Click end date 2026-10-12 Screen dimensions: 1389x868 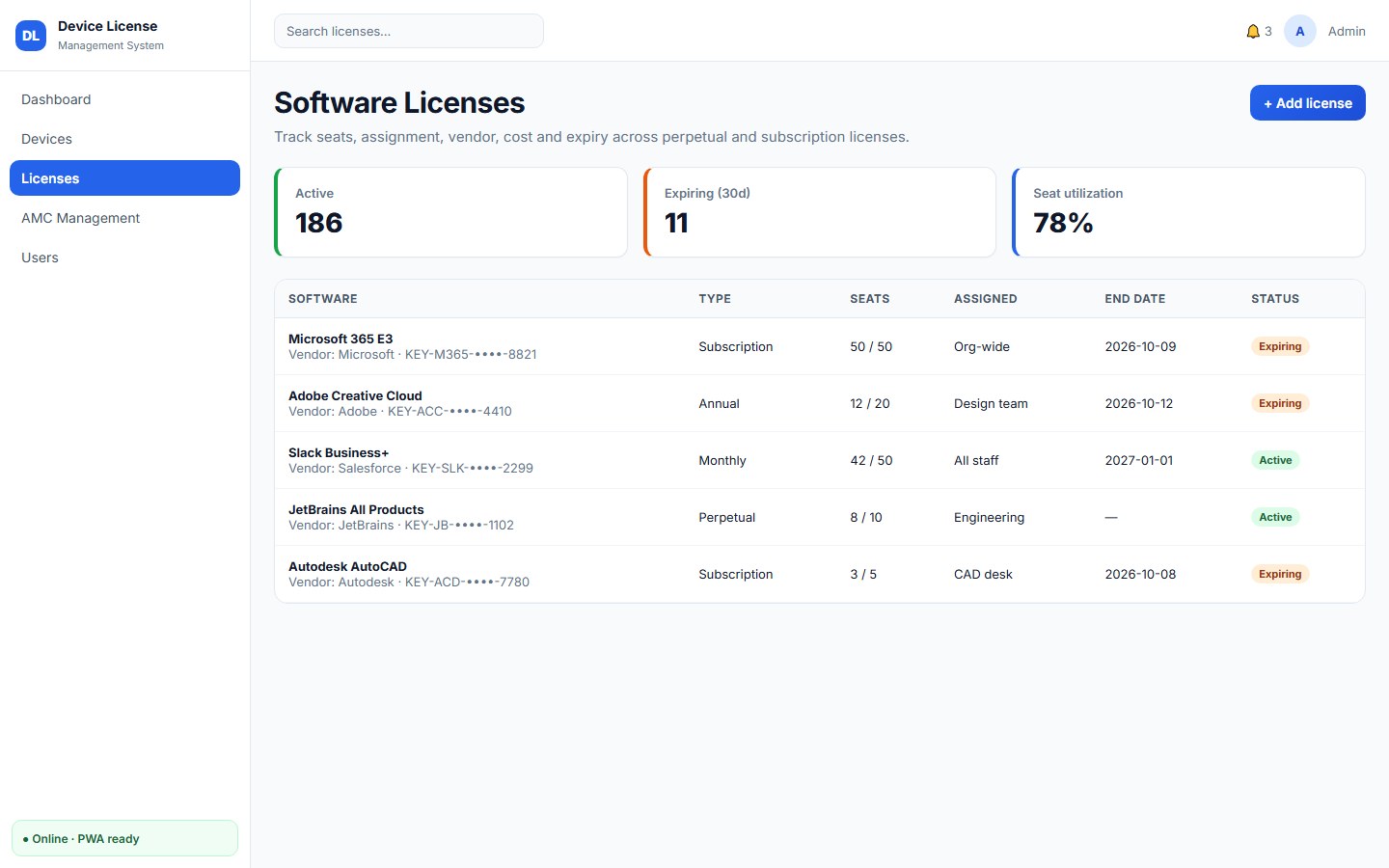[x=1139, y=404]
